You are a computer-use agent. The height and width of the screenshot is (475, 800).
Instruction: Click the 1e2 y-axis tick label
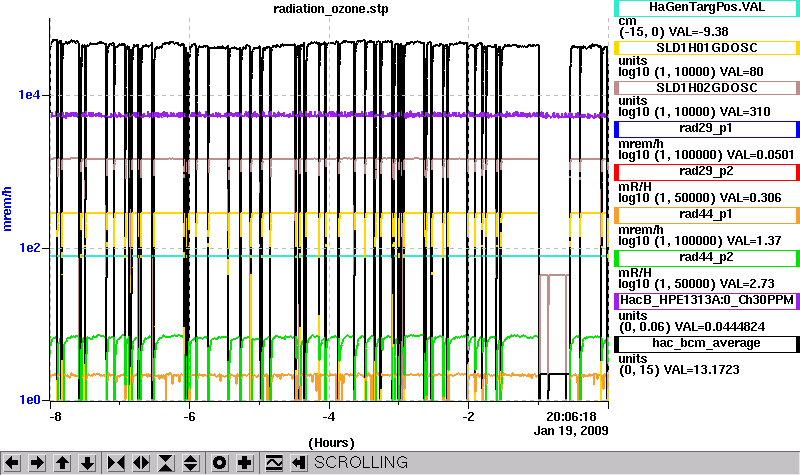(x=29, y=248)
